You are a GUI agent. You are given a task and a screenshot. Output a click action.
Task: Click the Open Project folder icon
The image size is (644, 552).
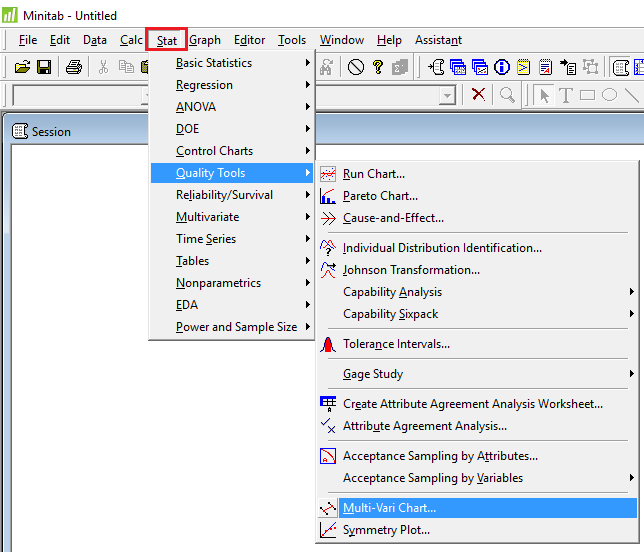23,67
